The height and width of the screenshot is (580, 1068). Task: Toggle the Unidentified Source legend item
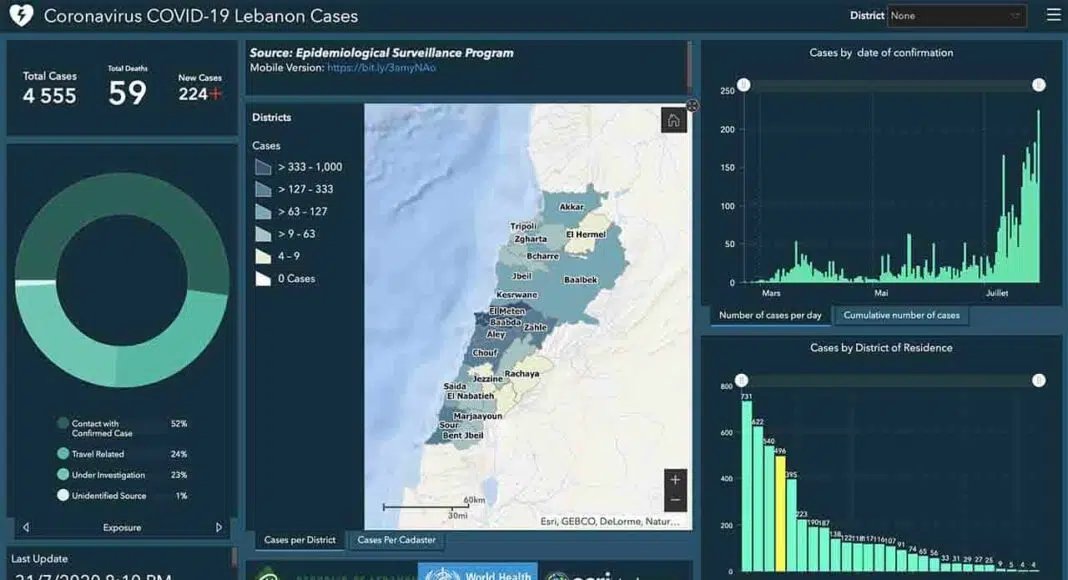pos(107,495)
